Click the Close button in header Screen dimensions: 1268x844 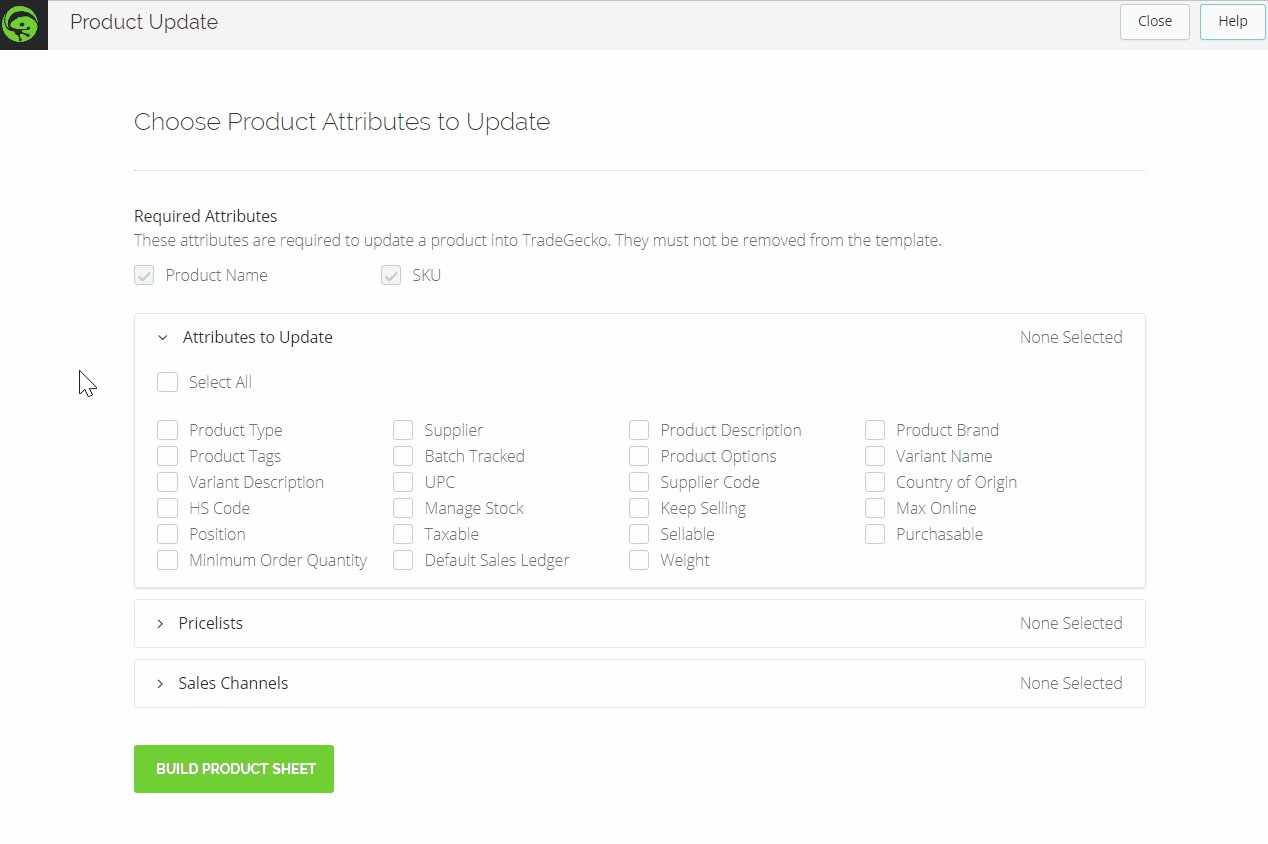click(1154, 22)
